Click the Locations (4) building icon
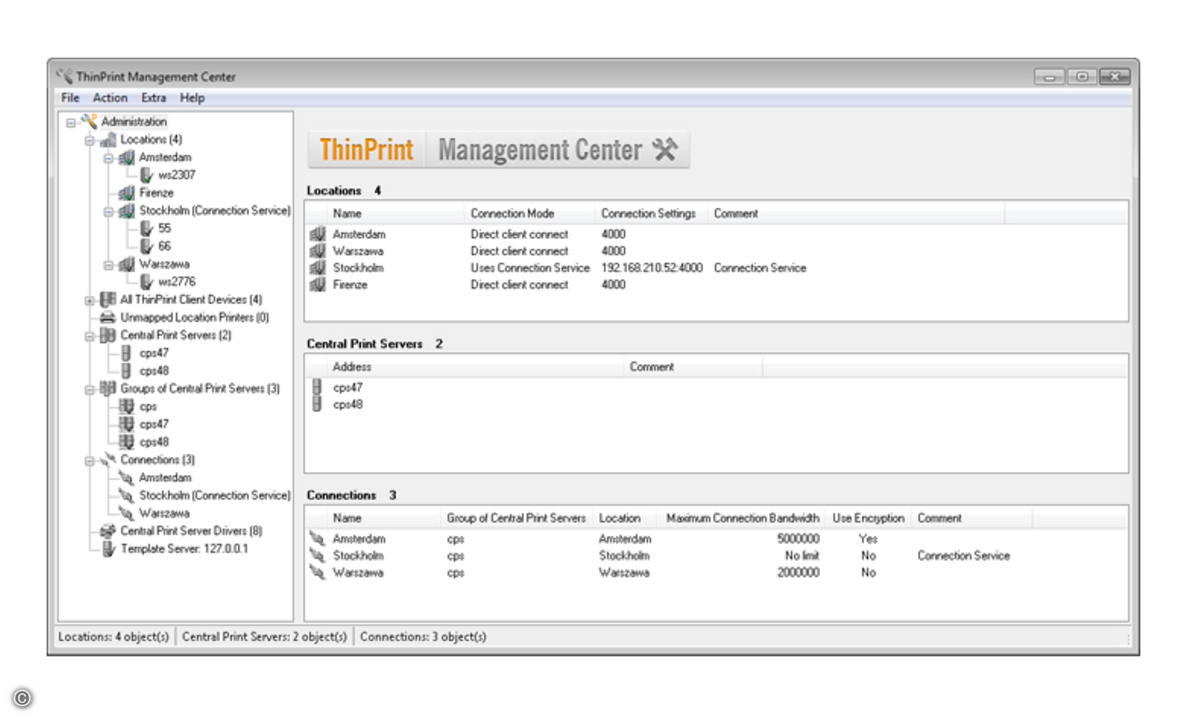The image size is (1200, 720). click(108, 140)
